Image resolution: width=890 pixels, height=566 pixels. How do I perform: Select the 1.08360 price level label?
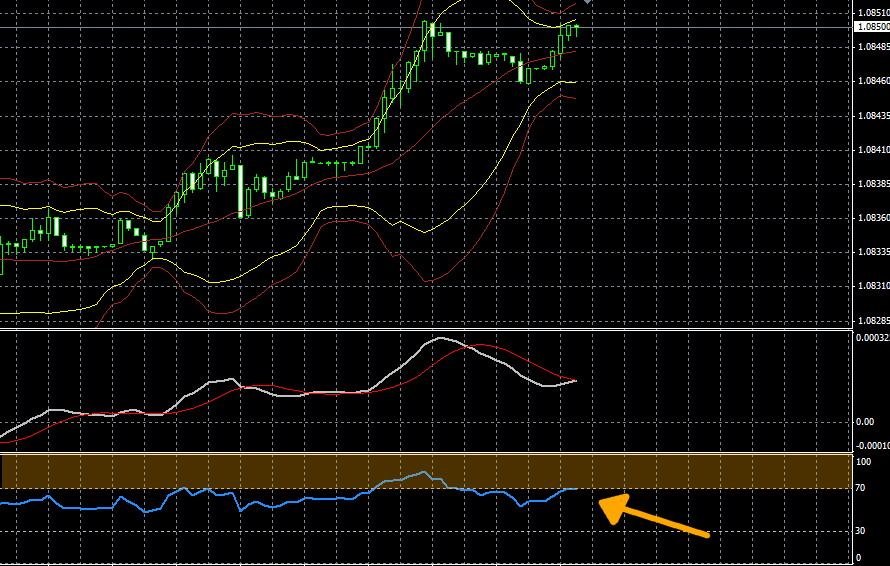pyautogui.click(x=874, y=218)
